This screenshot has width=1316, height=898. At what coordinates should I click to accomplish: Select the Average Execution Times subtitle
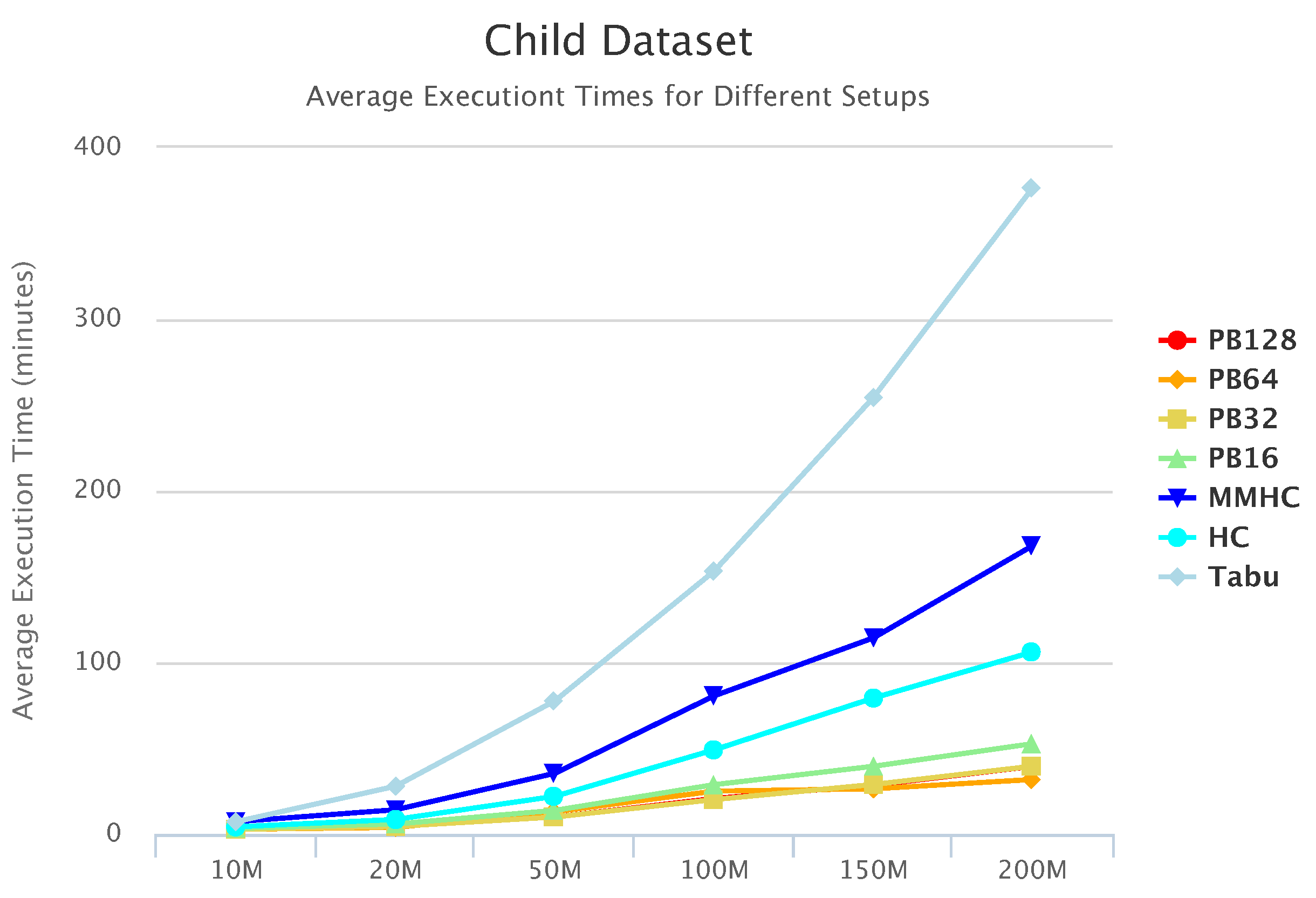click(x=618, y=96)
